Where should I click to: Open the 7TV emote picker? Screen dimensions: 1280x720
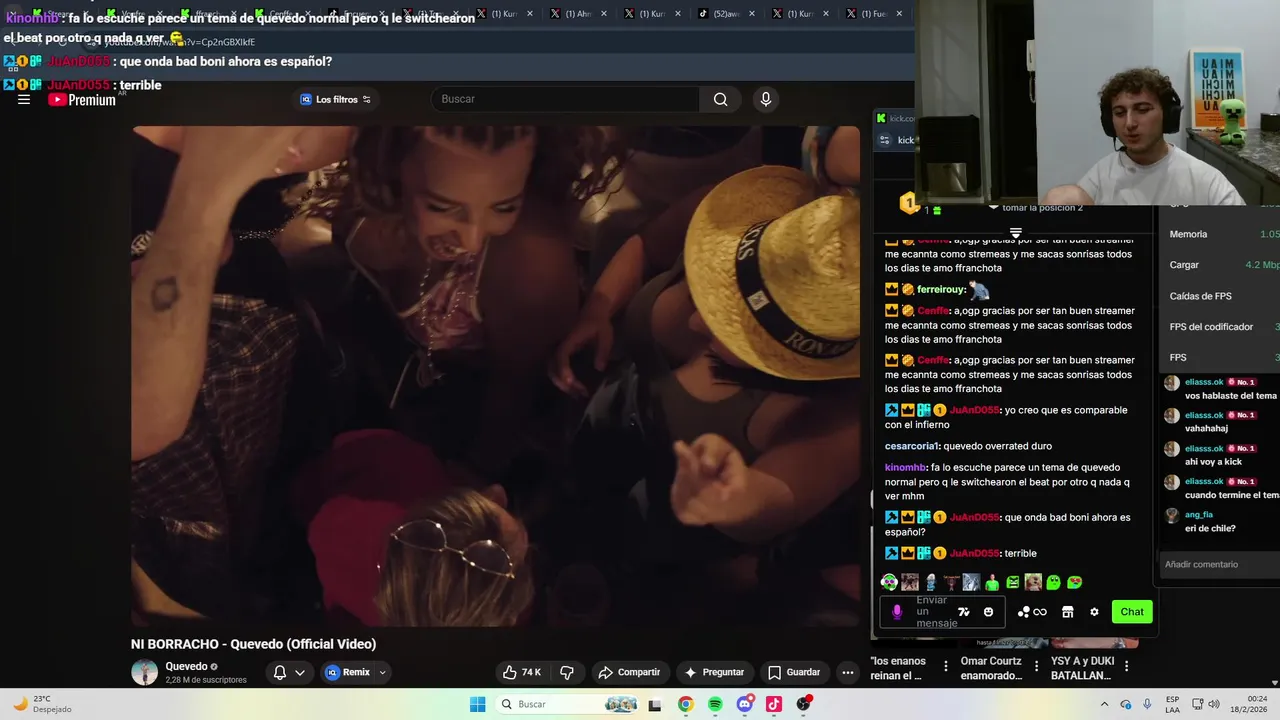(x=964, y=612)
